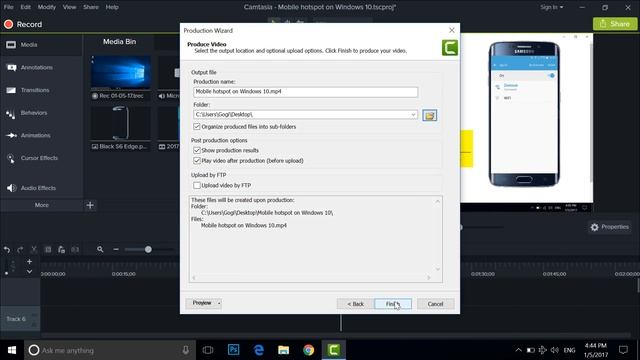Screen dimensions: 640x360
Task: Toggle Organize produced files into sub-folders
Action: (197, 127)
